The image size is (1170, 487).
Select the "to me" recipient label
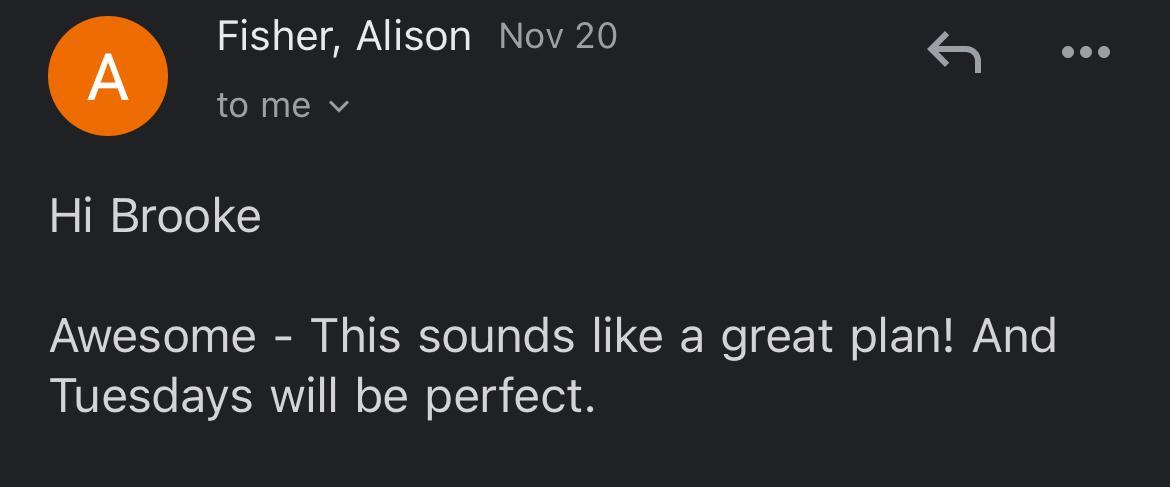pyautogui.click(x=264, y=105)
